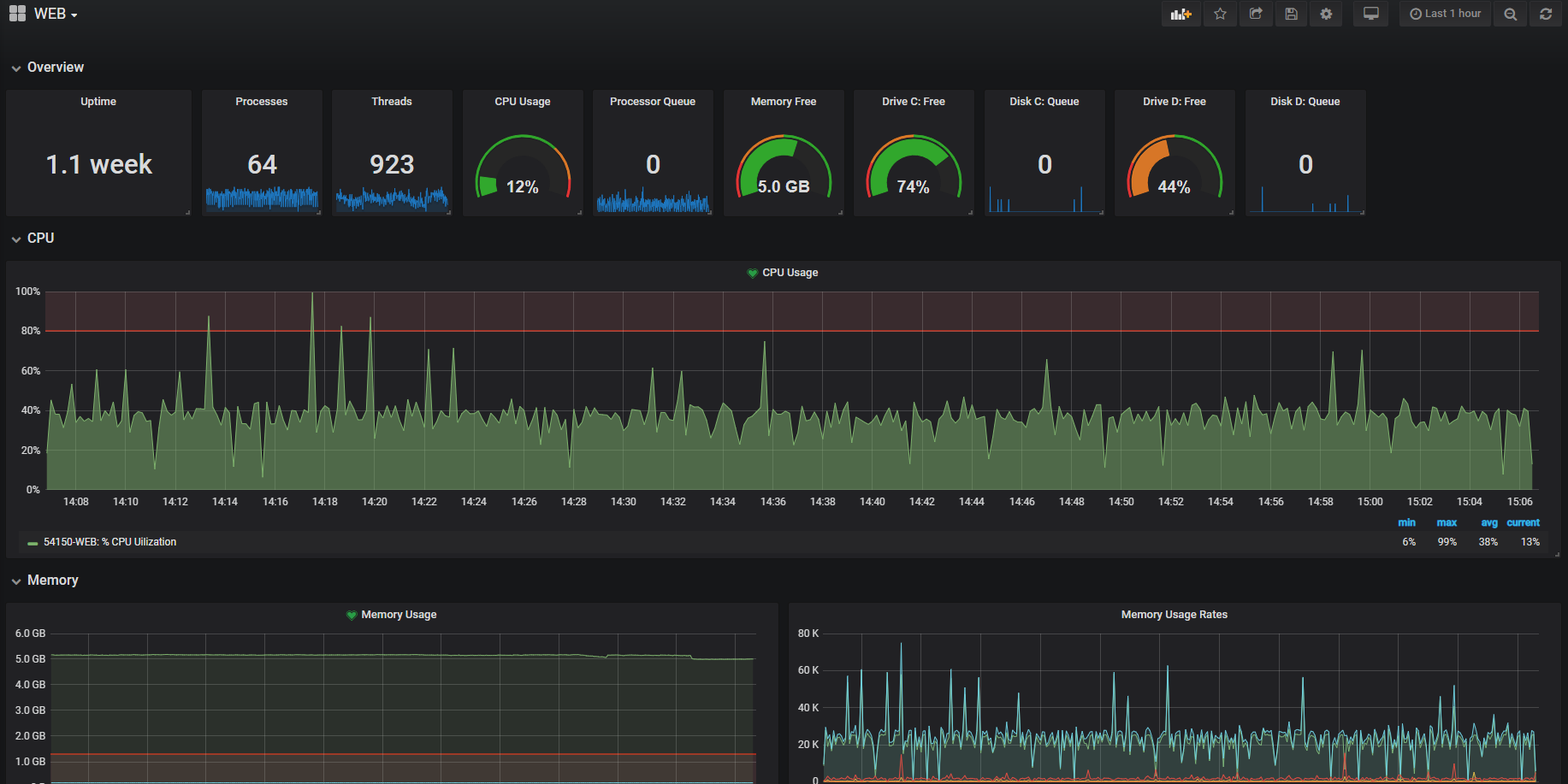This screenshot has height=784, width=1568.
Task: Open the Processor Queue panel title menu
Action: point(653,102)
